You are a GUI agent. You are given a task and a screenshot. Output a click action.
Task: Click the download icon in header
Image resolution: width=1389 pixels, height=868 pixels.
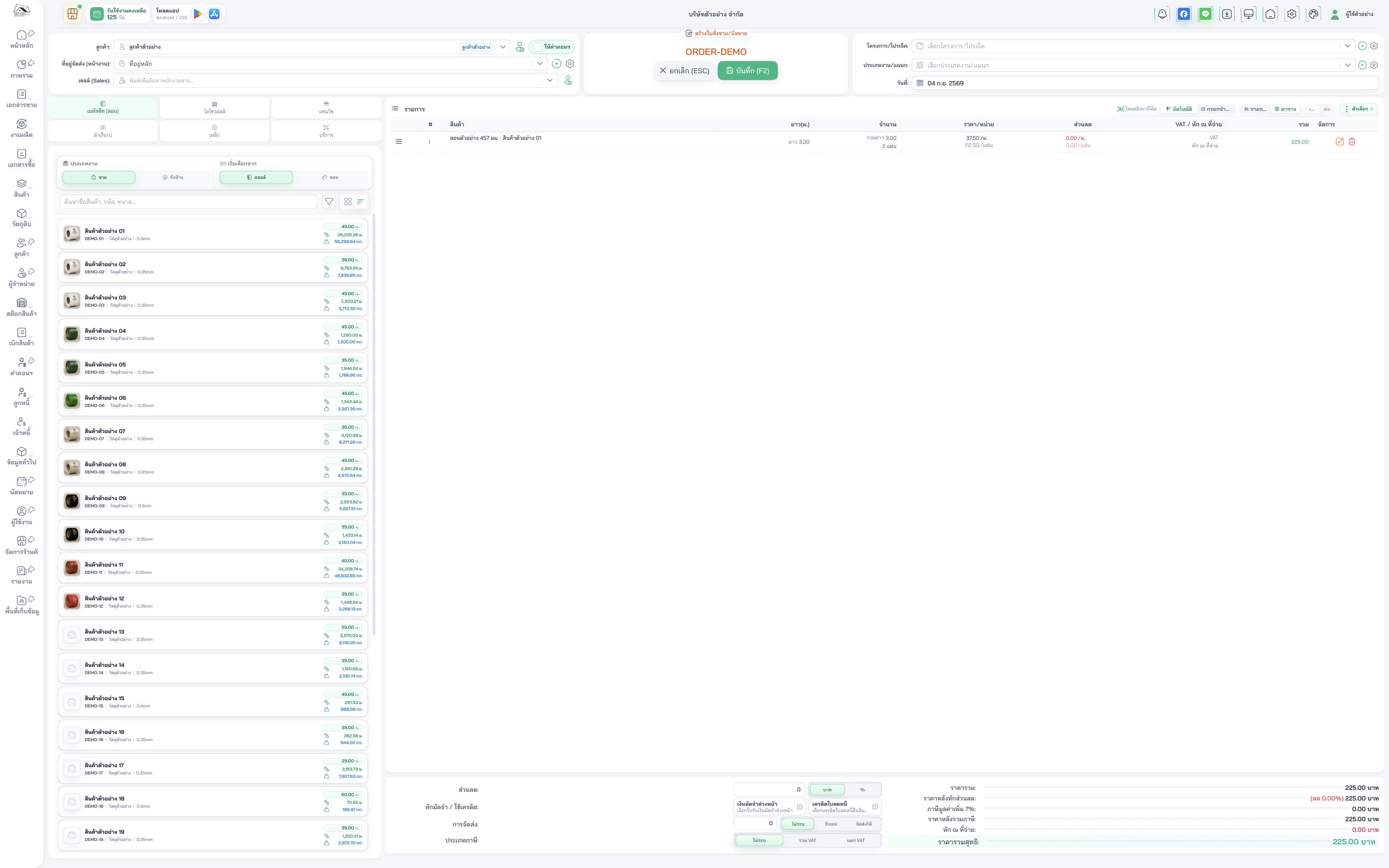point(1226,14)
